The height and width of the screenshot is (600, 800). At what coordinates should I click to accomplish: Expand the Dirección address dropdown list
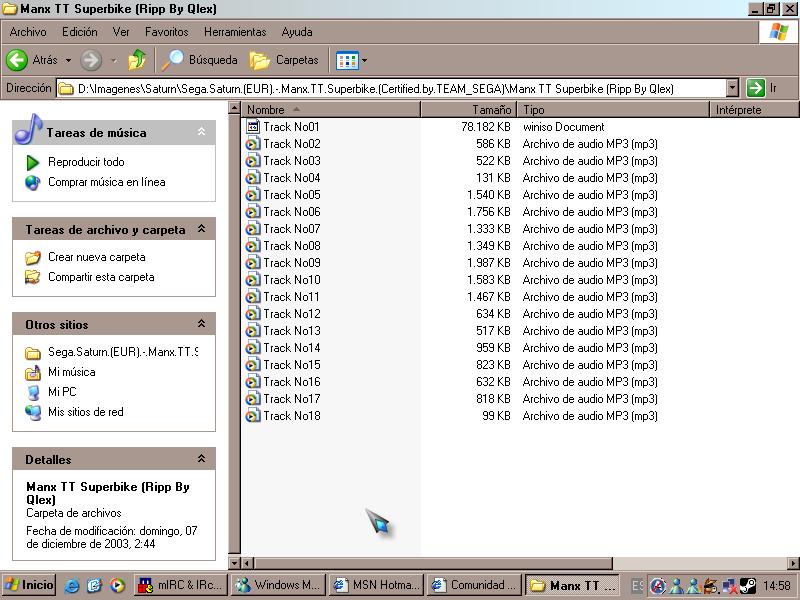(733, 88)
